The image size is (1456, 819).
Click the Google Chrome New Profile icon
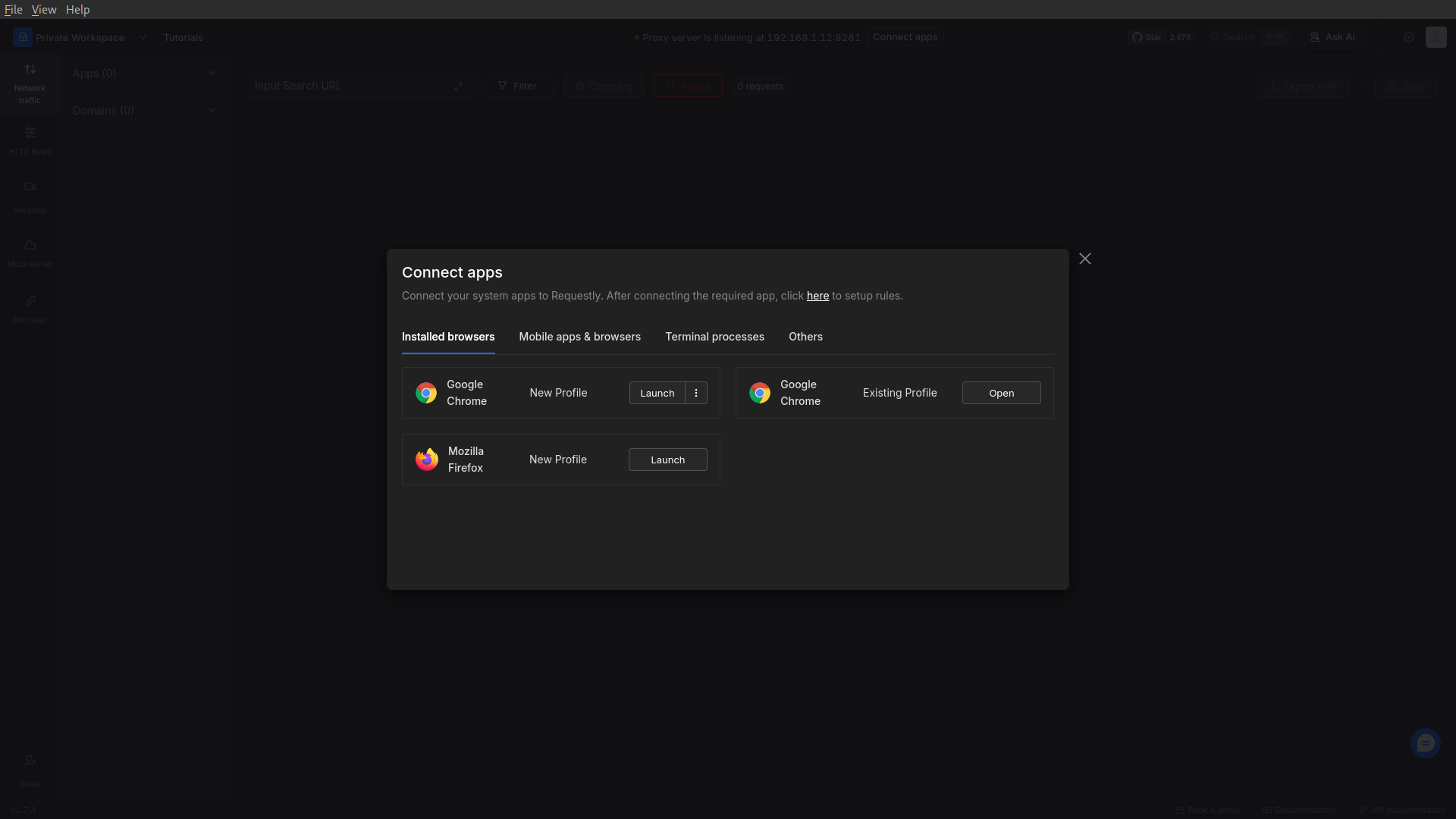click(426, 393)
